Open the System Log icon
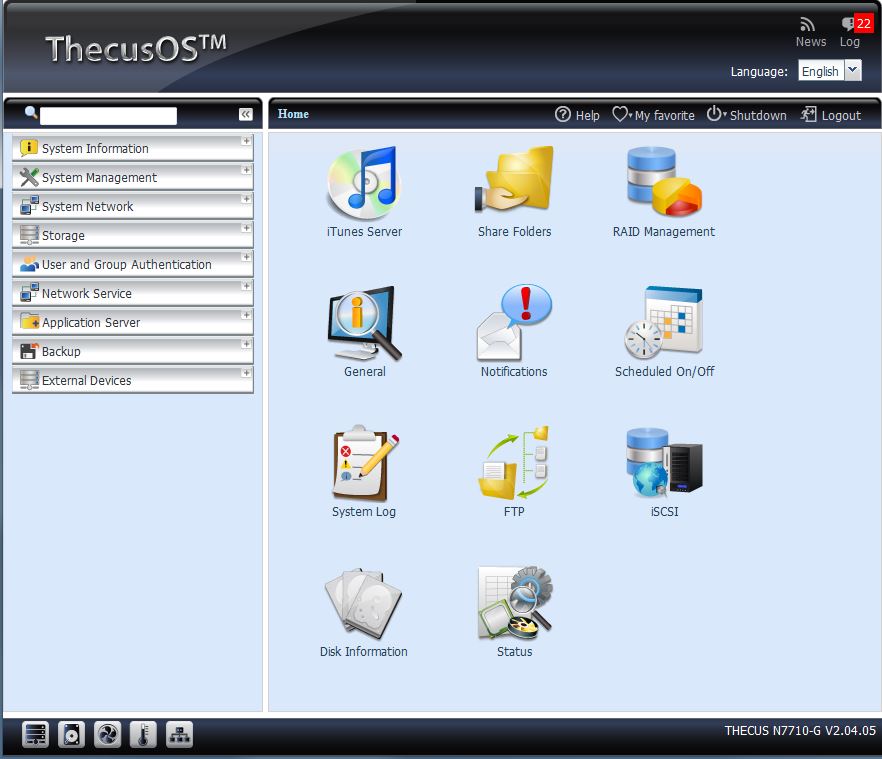 tap(364, 462)
